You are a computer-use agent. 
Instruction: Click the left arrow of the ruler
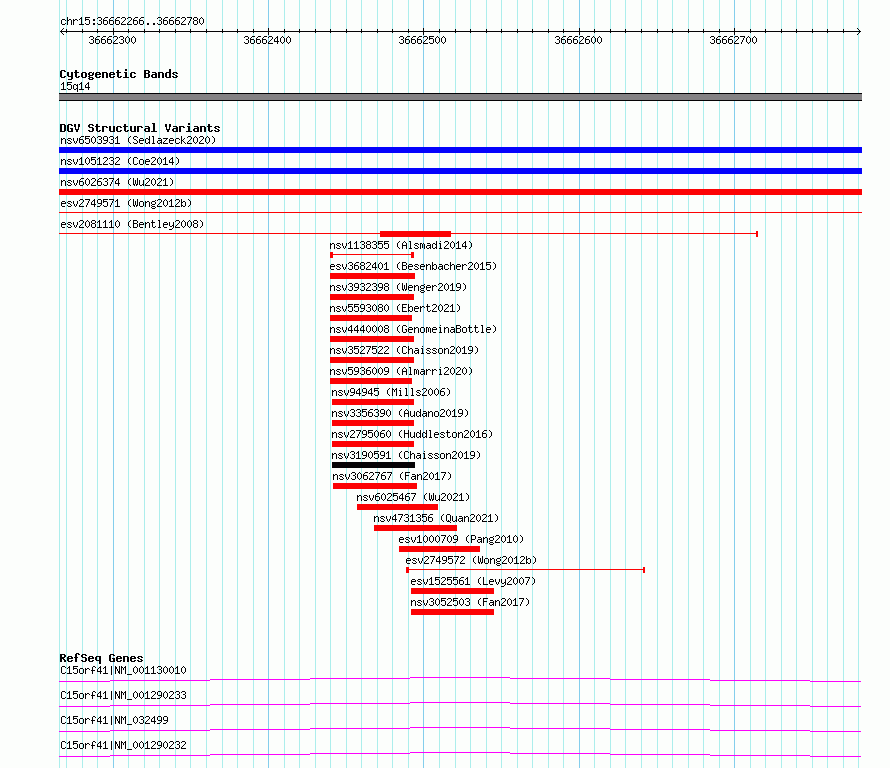[x=62, y=32]
